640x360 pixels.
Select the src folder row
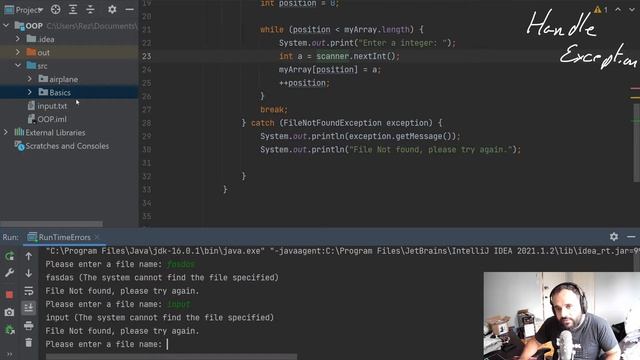(69, 65)
